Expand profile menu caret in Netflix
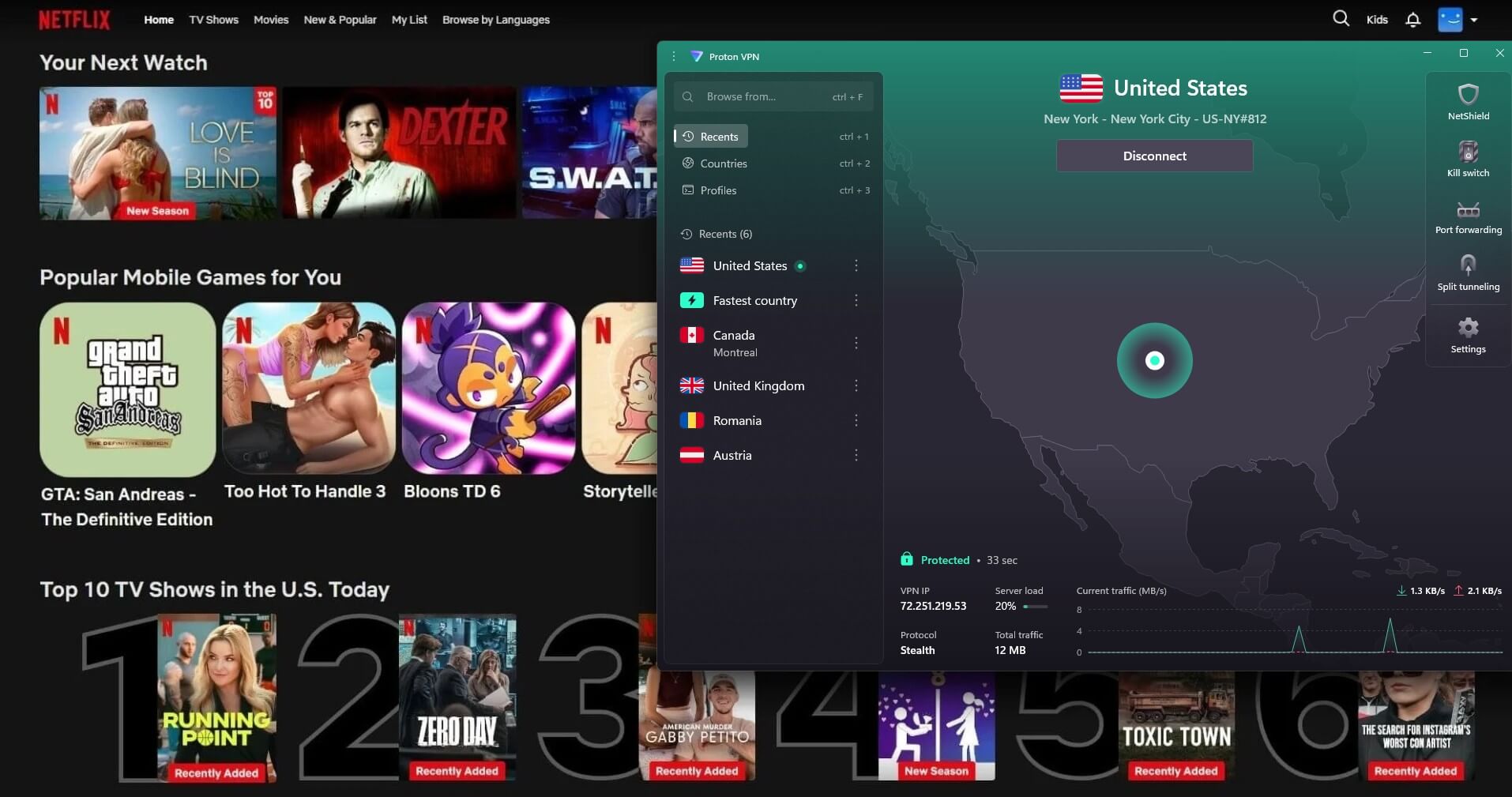The height and width of the screenshot is (797, 1512). click(x=1474, y=21)
